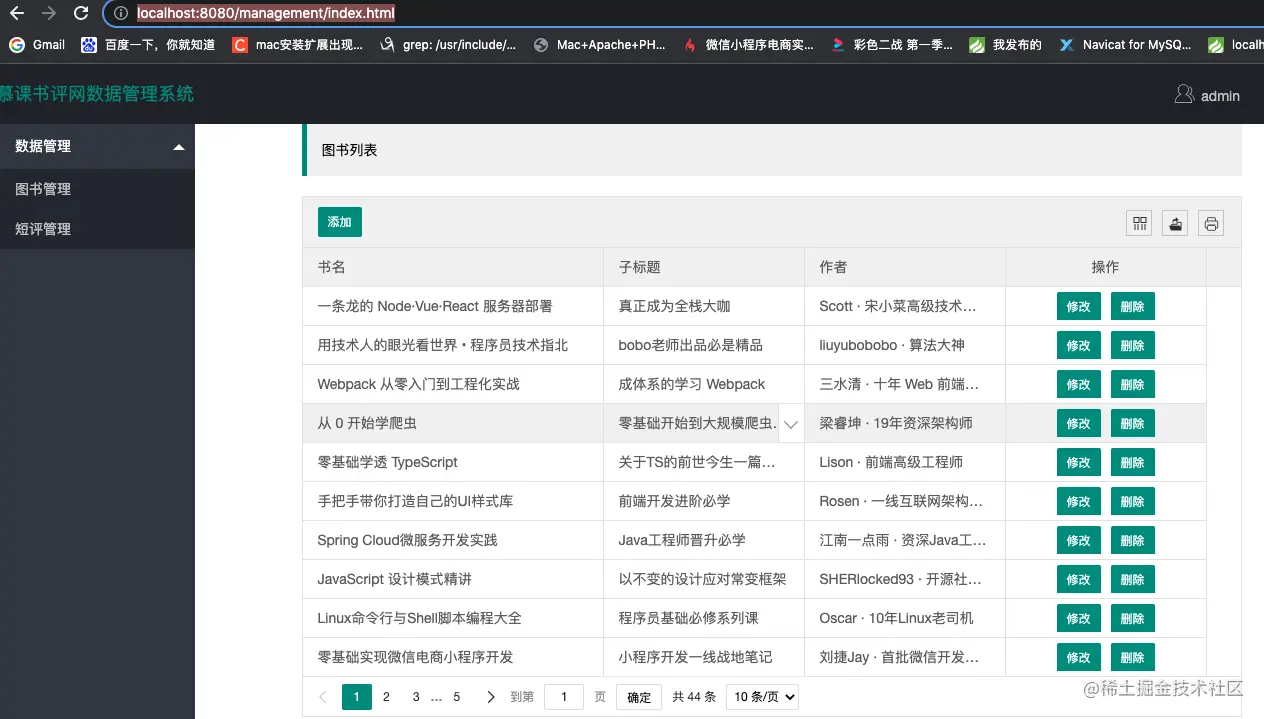The image size is (1264, 719).
Task: Go to page 3
Action: point(416,697)
